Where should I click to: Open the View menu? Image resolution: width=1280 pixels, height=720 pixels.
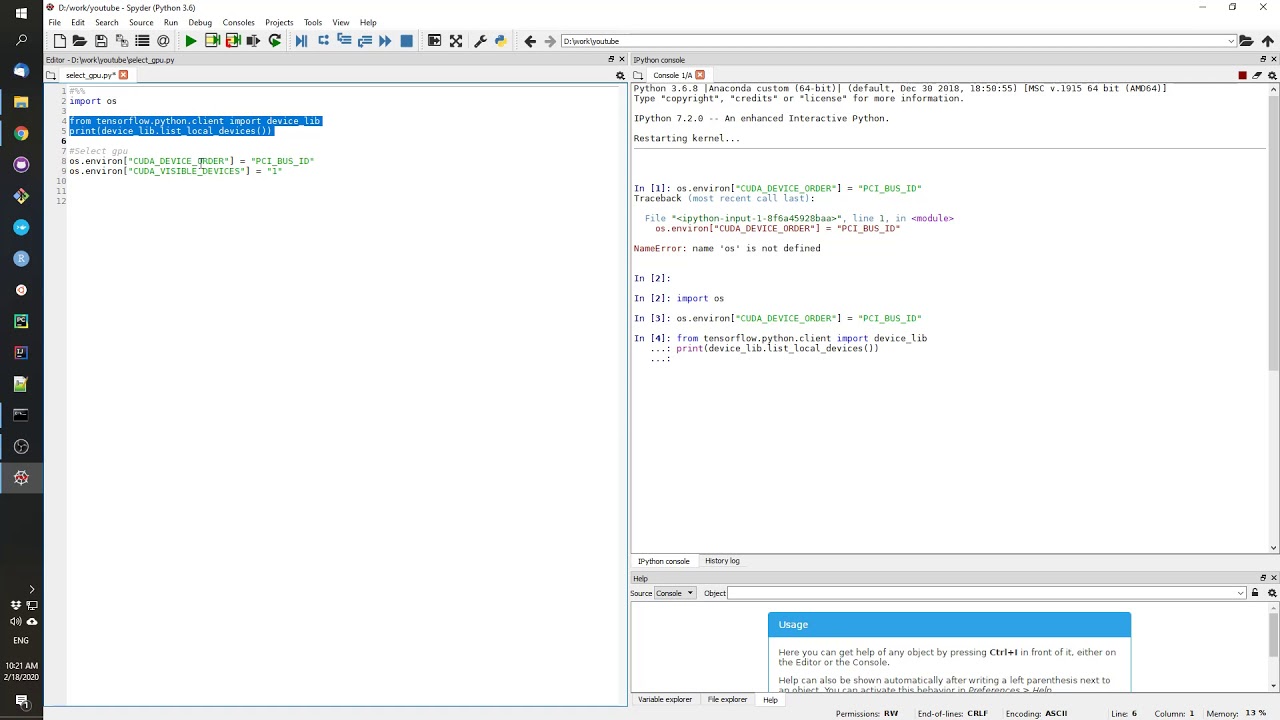click(x=341, y=22)
